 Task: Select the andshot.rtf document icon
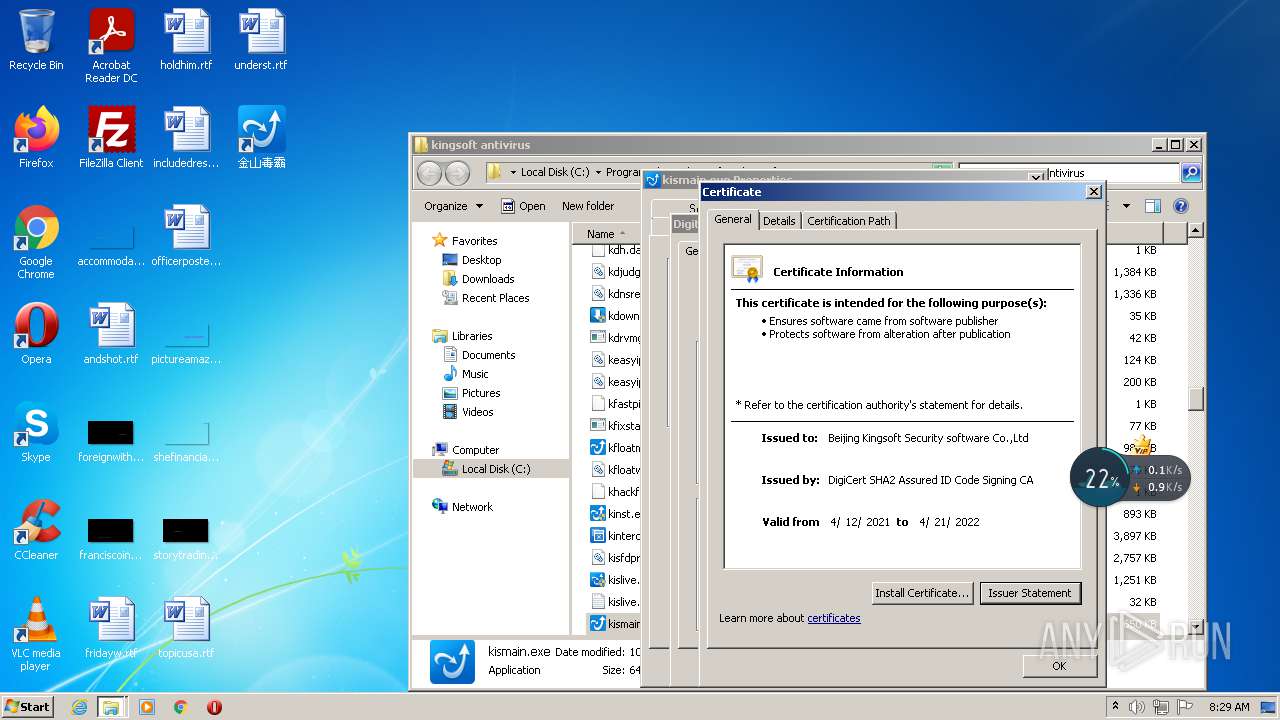pos(111,334)
